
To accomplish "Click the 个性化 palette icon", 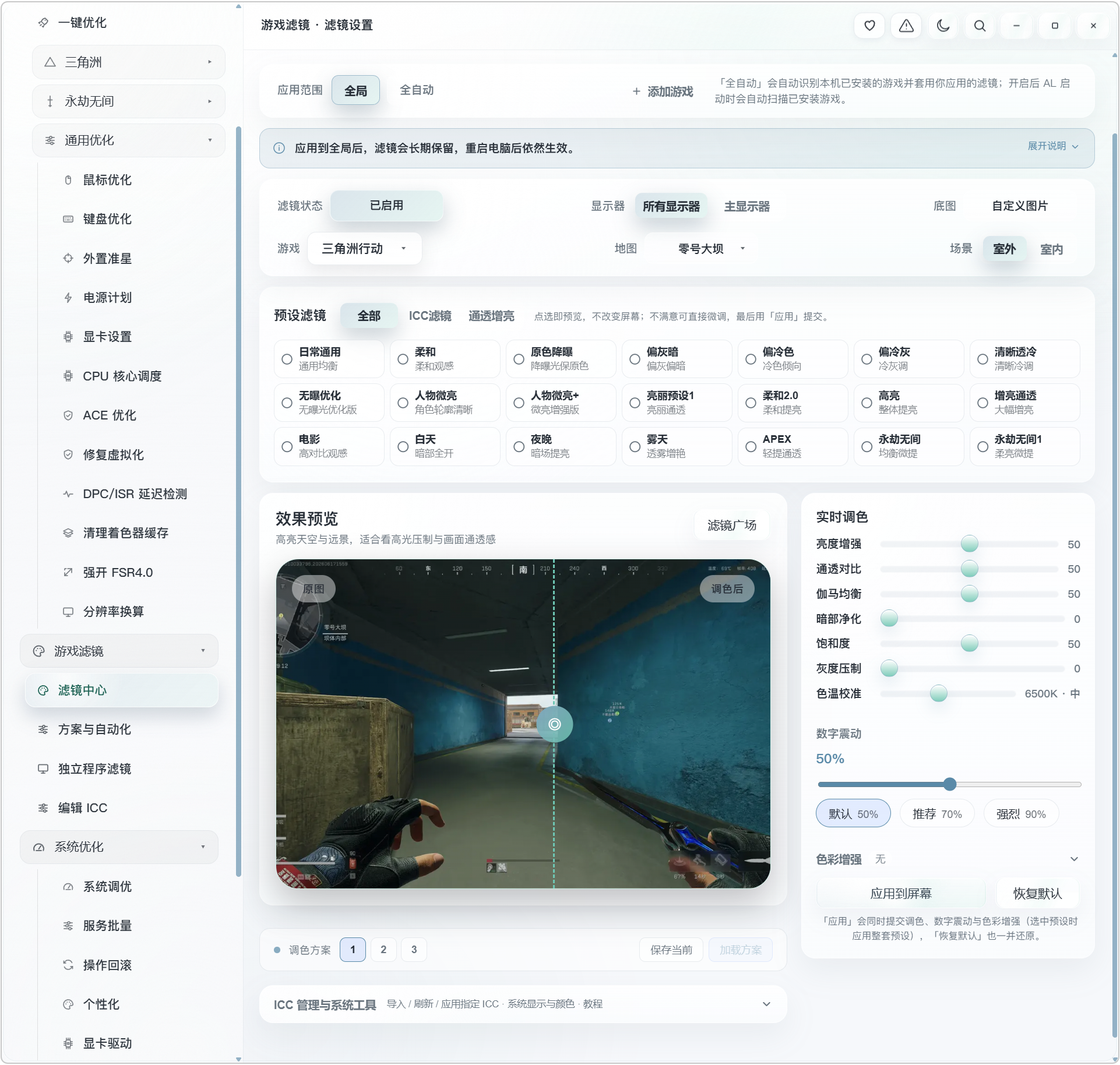I will pyautogui.click(x=68, y=1004).
